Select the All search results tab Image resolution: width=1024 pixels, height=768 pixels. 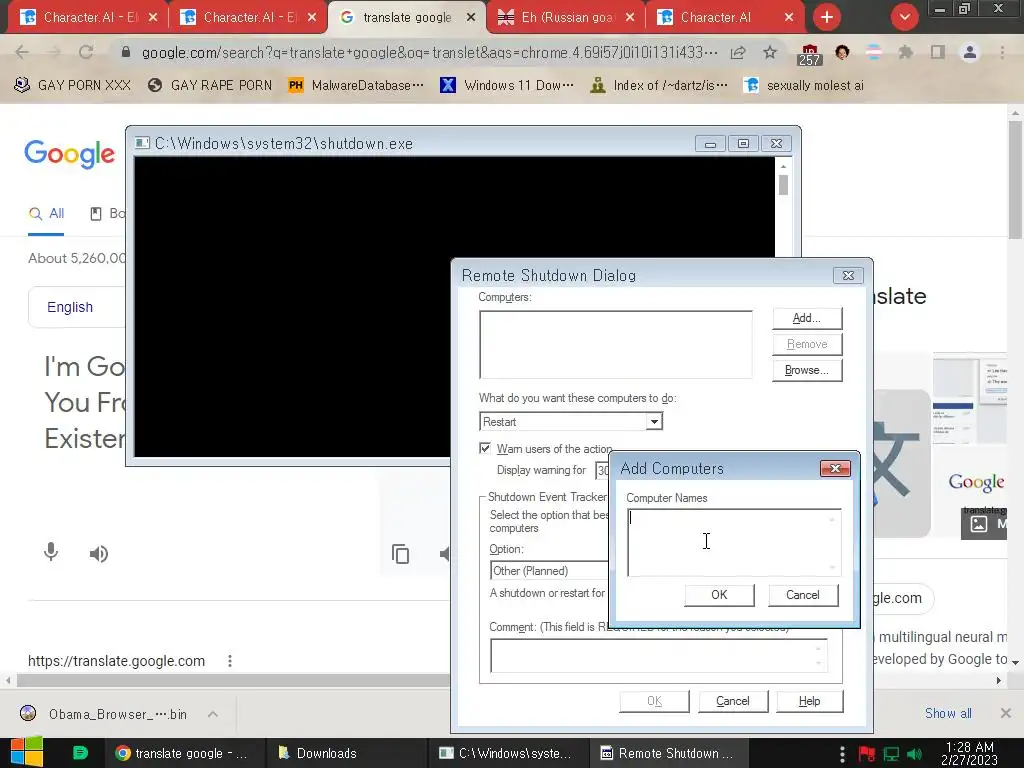tap(46, 214)
